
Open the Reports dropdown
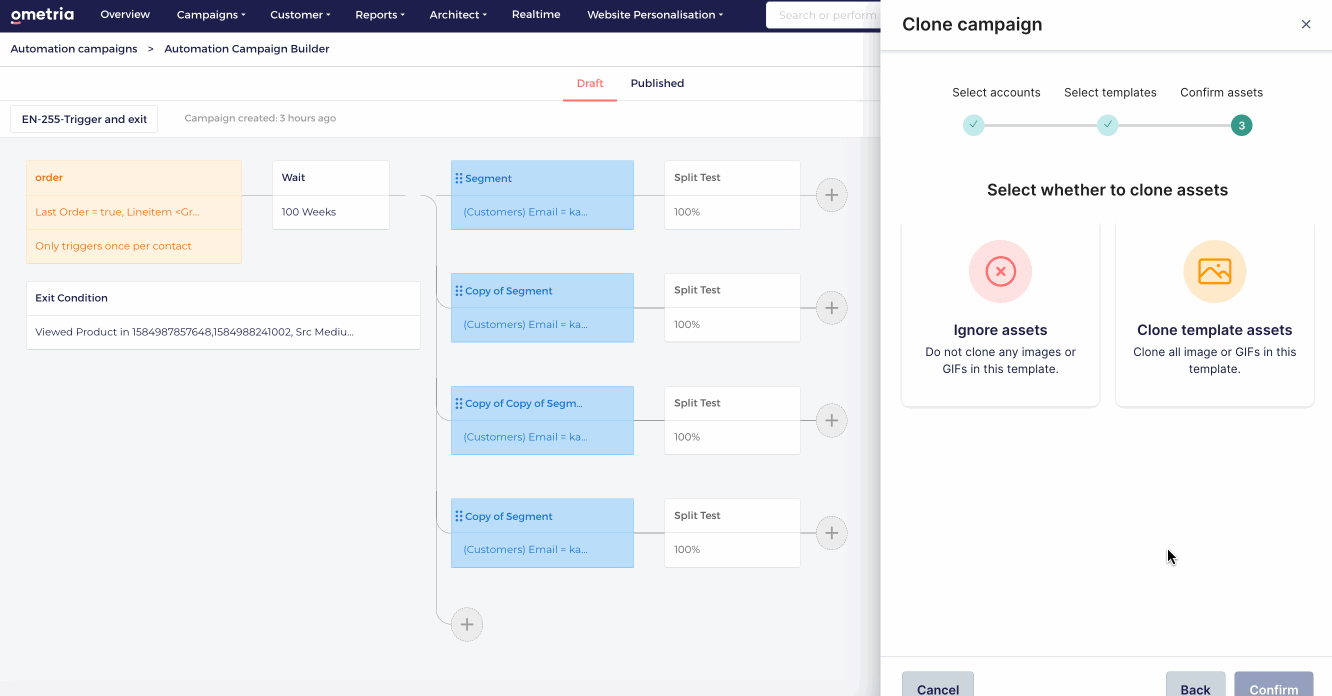point(380,15)
